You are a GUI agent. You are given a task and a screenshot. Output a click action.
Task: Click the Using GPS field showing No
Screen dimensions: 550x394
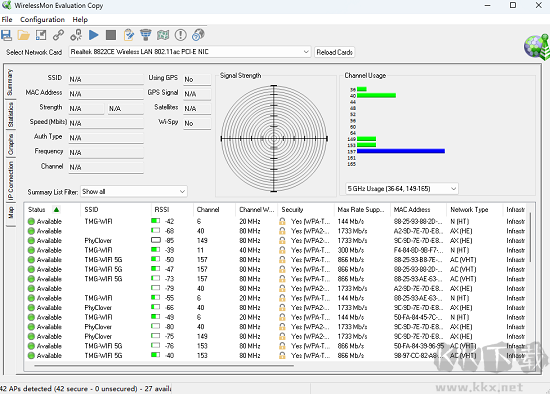(197, 79)
